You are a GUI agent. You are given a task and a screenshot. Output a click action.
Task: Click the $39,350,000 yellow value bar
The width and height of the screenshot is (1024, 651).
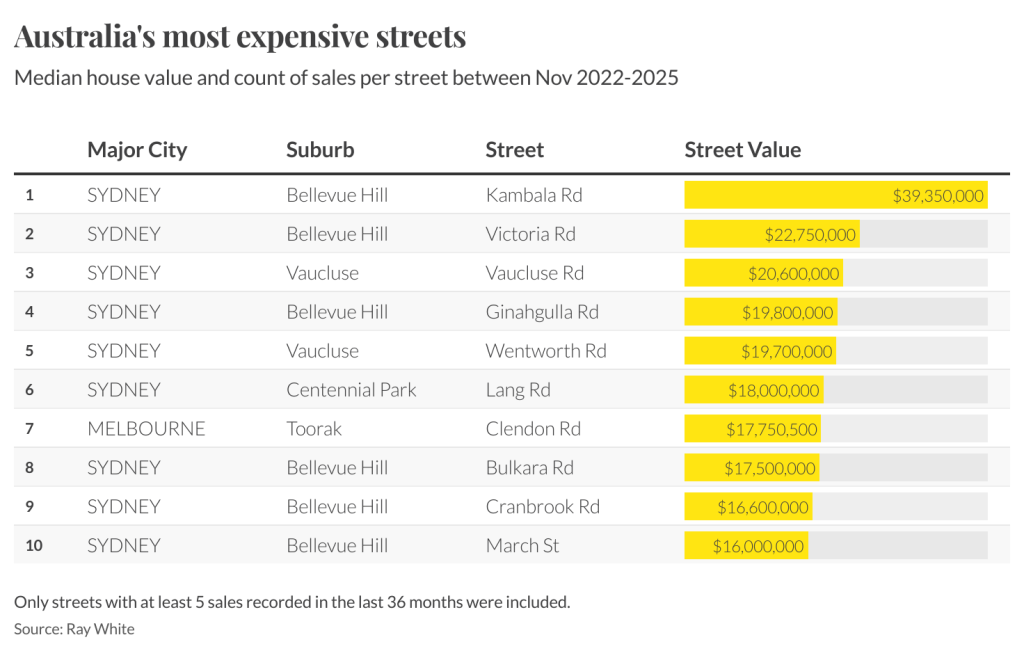[835, 195]
